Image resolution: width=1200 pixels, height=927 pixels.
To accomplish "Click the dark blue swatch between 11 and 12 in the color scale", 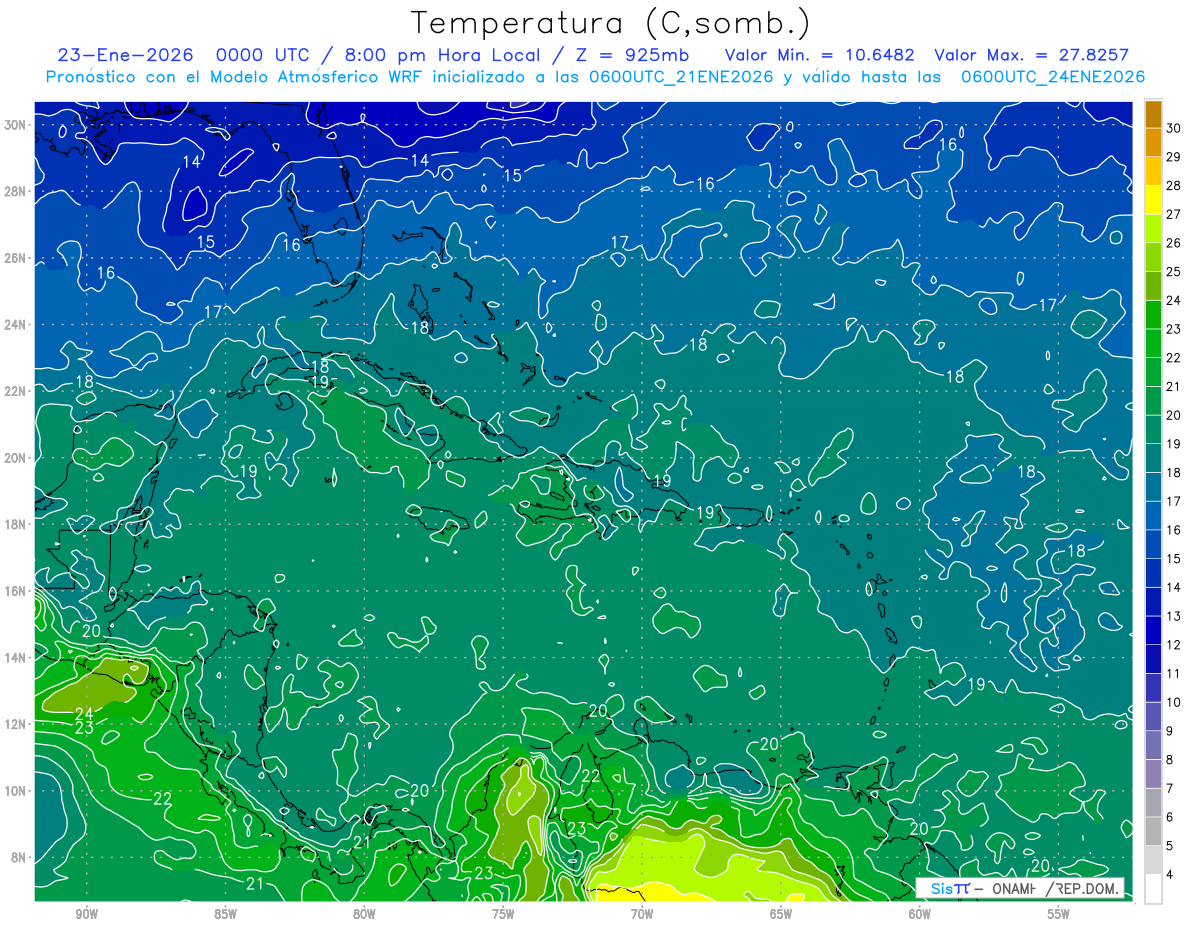I will tap(1154, 659).
